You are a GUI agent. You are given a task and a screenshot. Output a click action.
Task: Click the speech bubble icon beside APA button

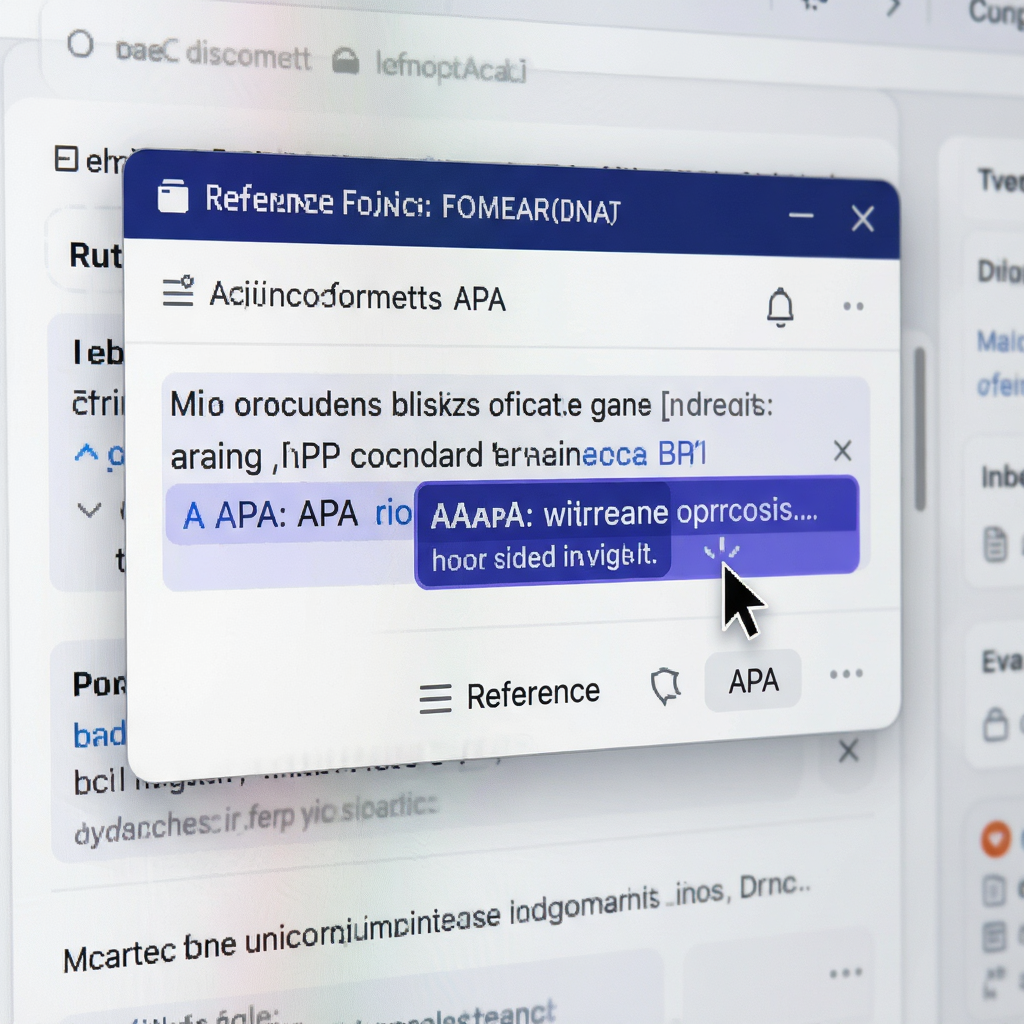(665, 687)
